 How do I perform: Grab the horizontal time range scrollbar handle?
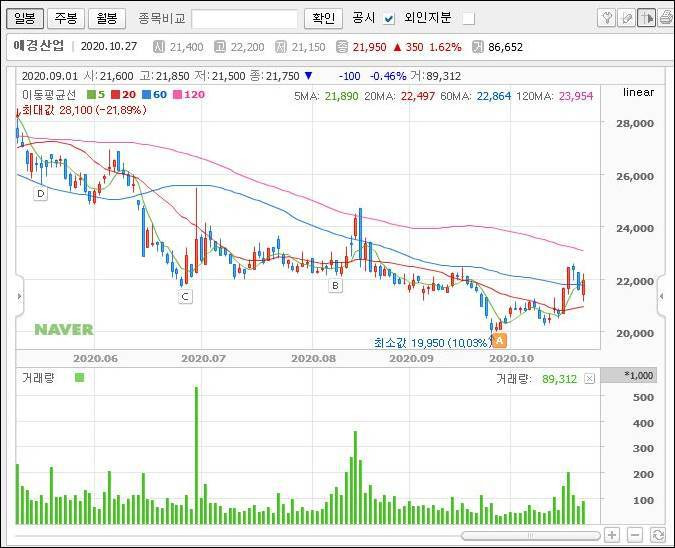point(530,536)
